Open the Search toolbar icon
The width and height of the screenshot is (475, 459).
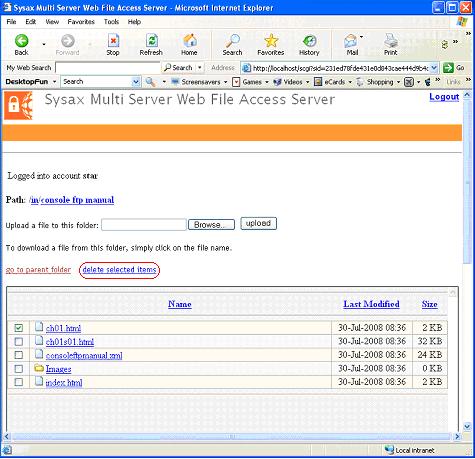coord(232,41)
